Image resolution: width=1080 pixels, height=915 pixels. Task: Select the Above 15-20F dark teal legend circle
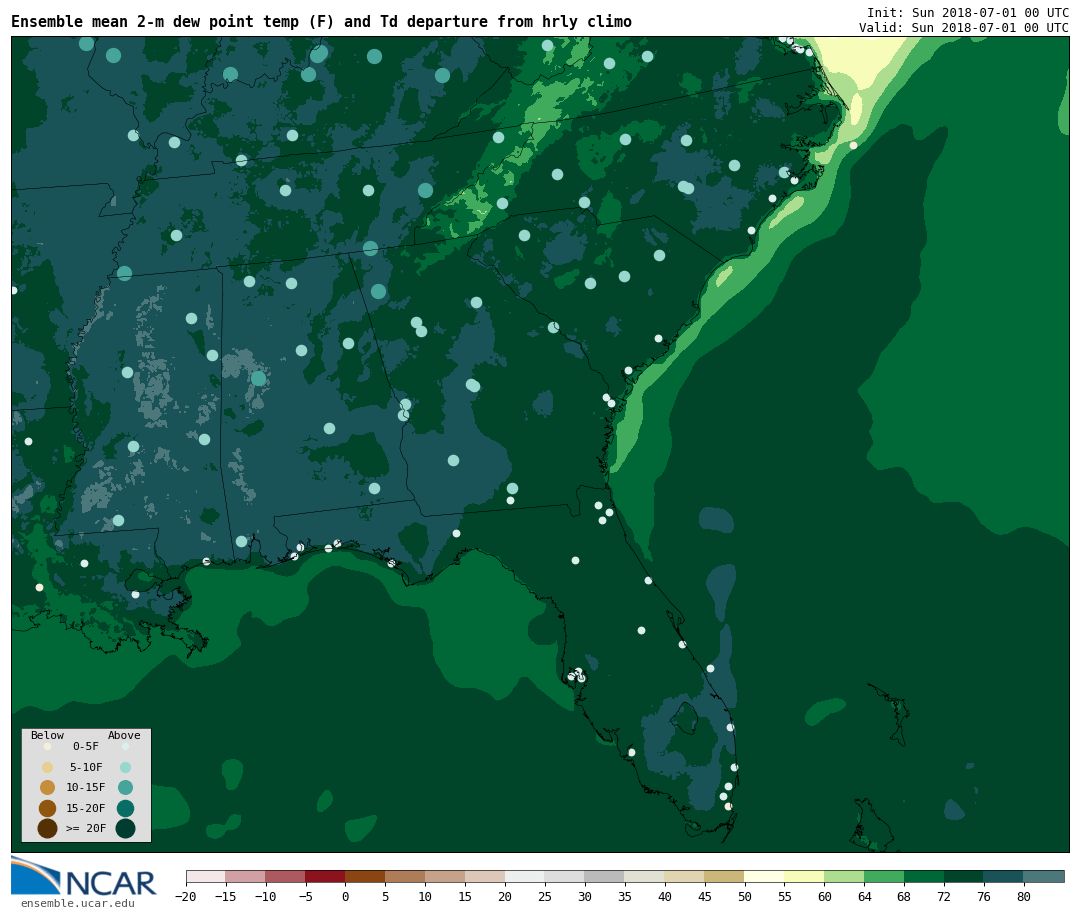click(x=125, y=808)
